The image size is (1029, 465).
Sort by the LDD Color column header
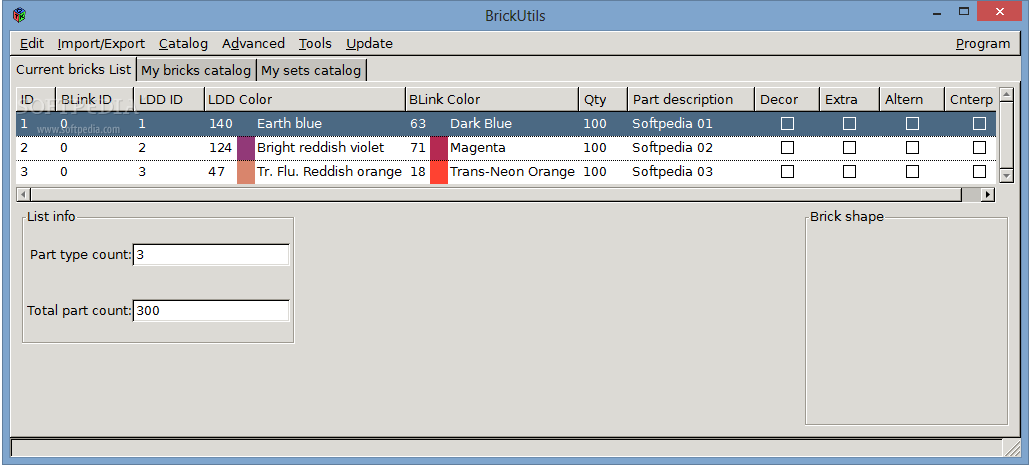[x=304, y=100]
